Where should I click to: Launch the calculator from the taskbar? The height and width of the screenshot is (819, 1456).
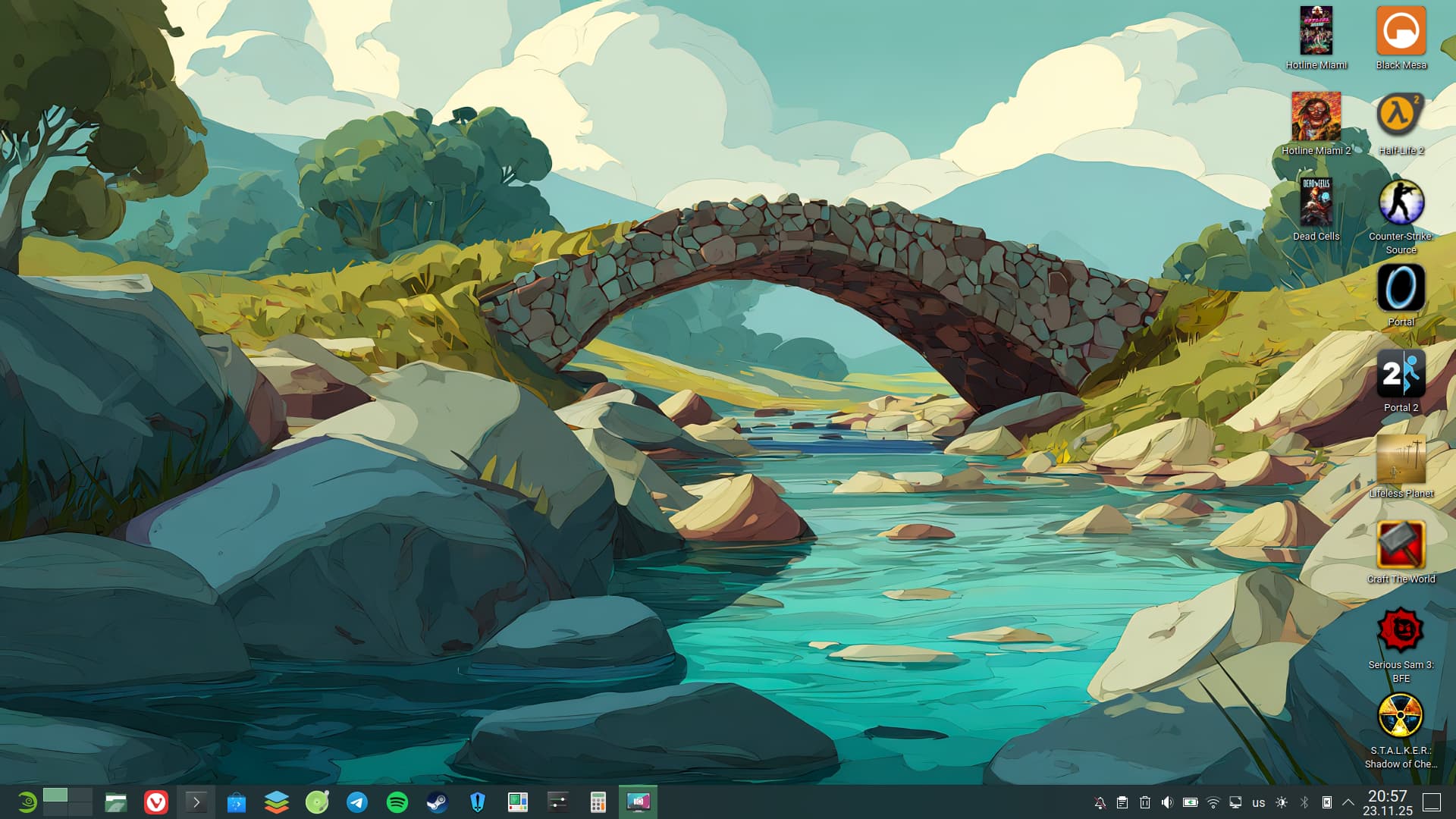click(598, 802)
